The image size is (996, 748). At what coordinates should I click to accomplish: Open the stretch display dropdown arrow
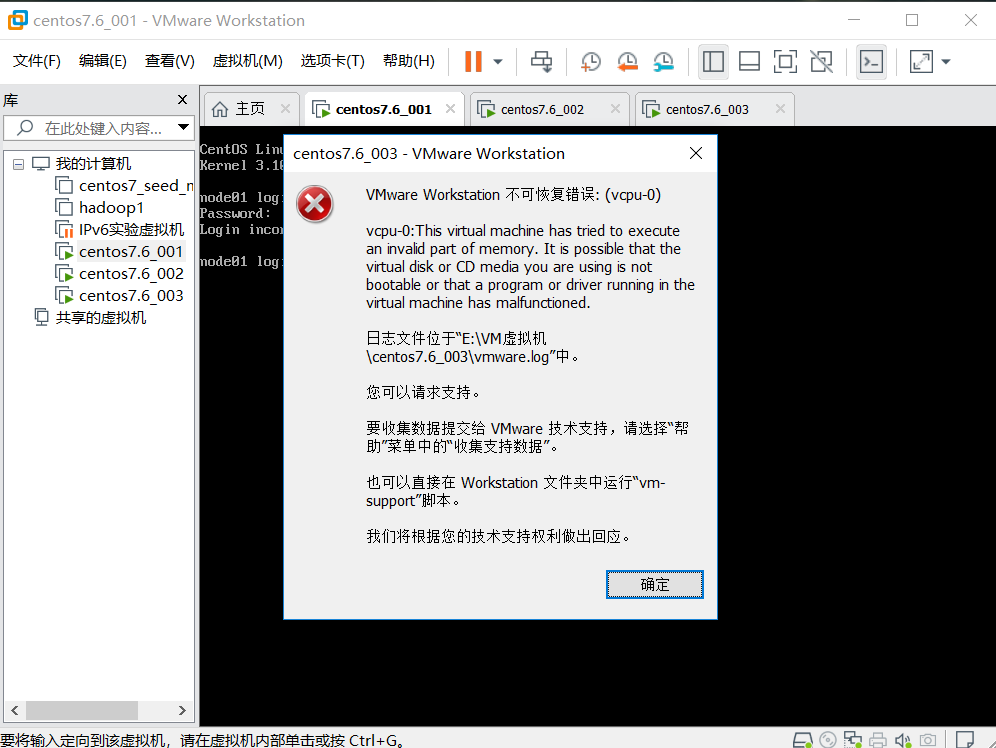pos(946,62)
